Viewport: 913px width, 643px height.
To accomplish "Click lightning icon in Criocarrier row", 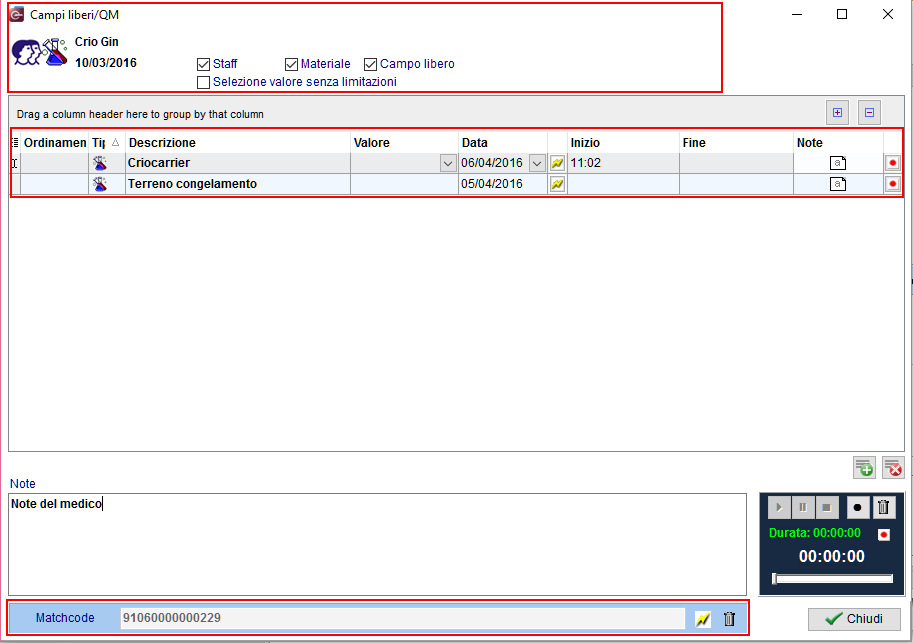I will click(x=557, y=163).
